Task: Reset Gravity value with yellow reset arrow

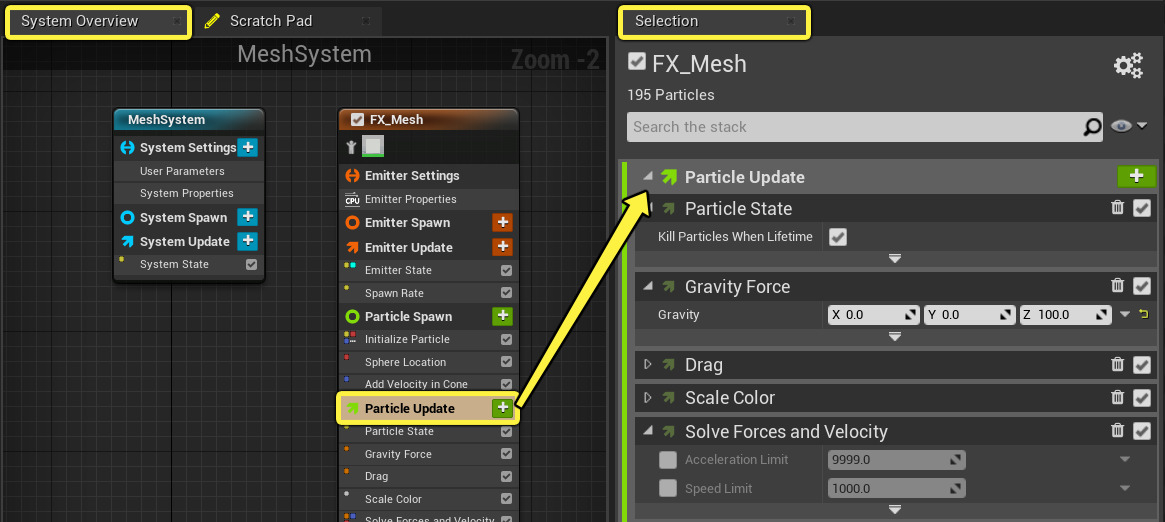Action: coord(1144,315)
